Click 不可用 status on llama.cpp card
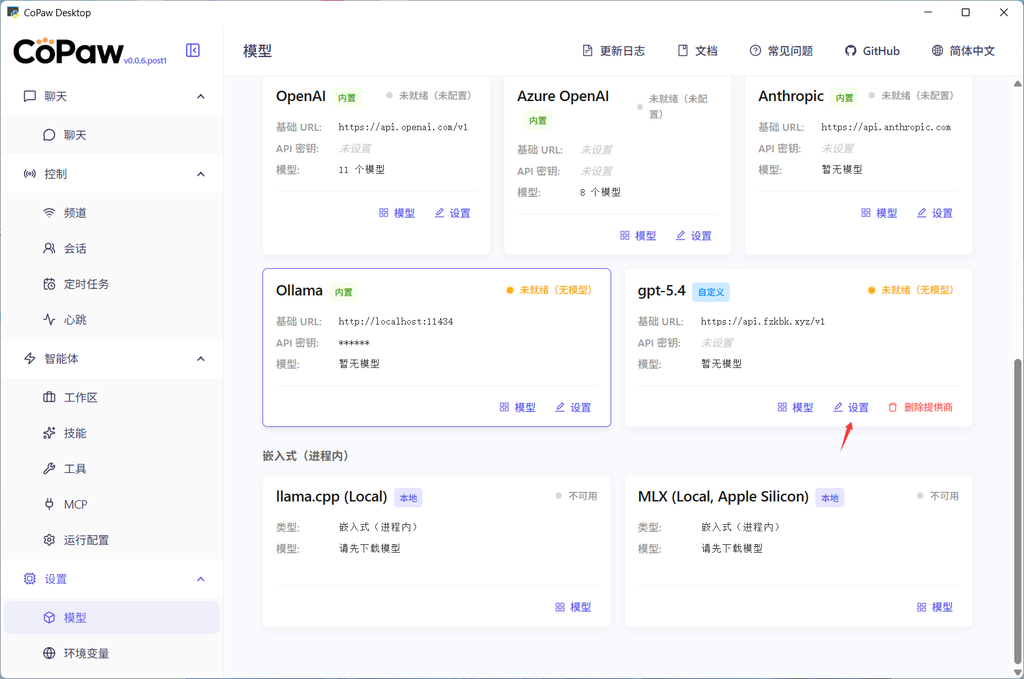Image resolution: width=1024 pixels, height=679 pixels. point(577,496)
